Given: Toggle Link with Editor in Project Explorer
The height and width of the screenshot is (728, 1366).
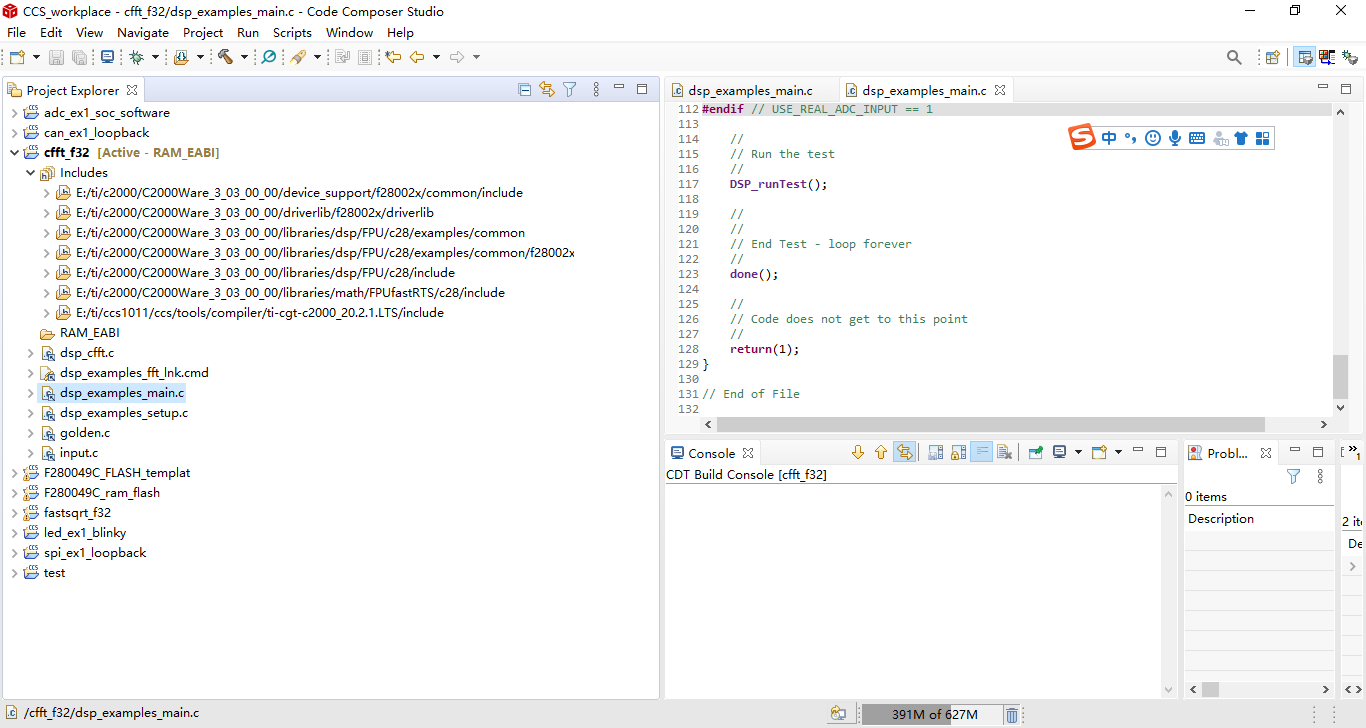Looking at the screenshot, I should click(547, 90).
